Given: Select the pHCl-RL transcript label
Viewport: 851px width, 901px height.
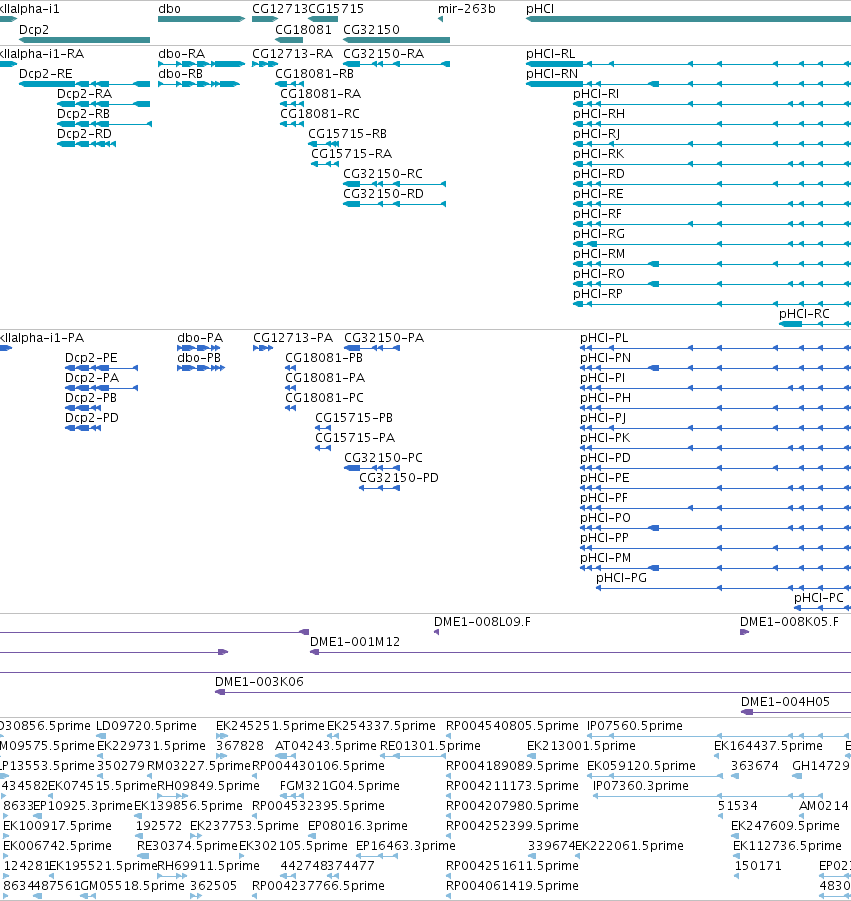Looking at the screenshot, I should [550, 54].
